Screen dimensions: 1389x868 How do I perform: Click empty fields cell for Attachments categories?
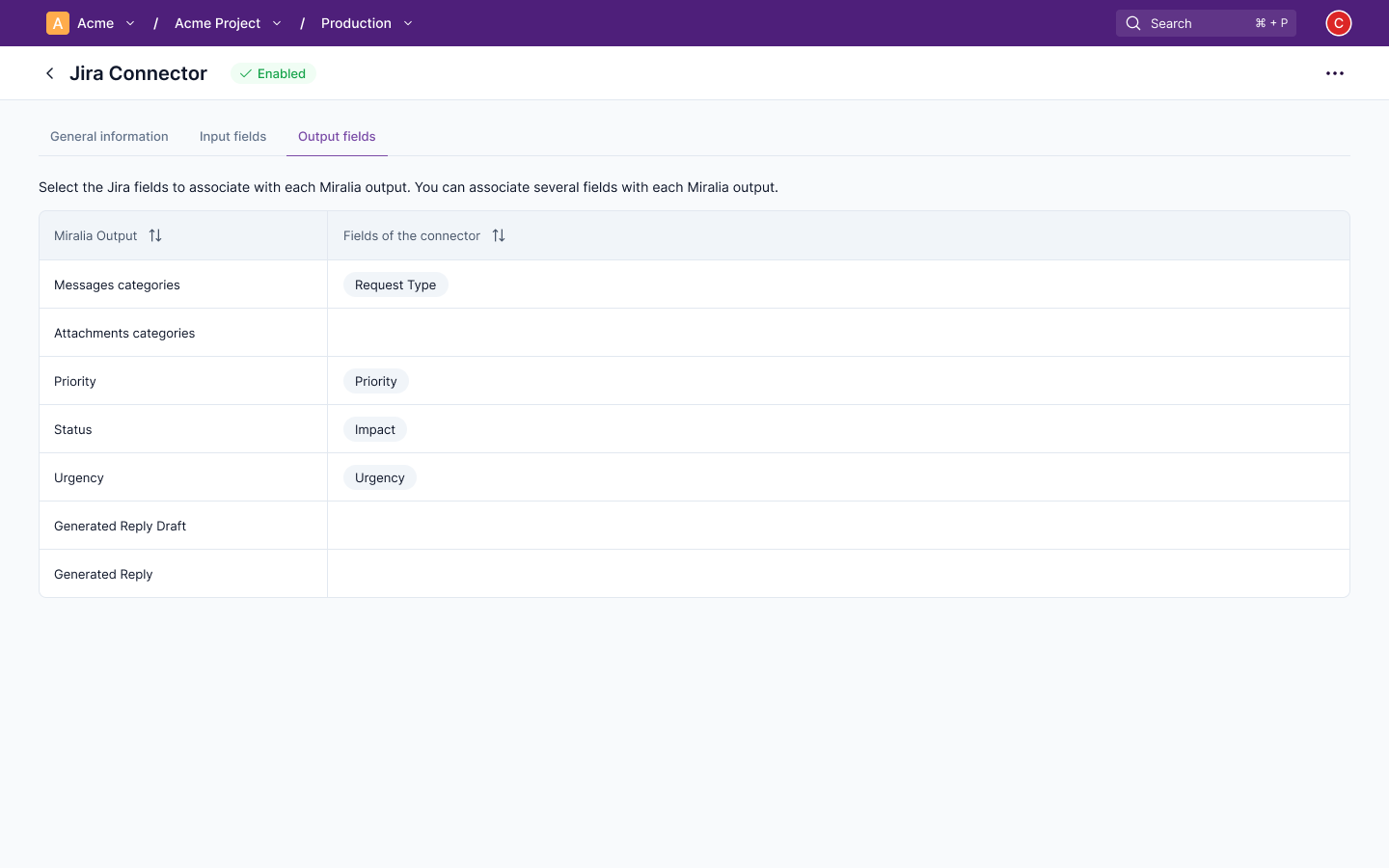tap(838, 333)
